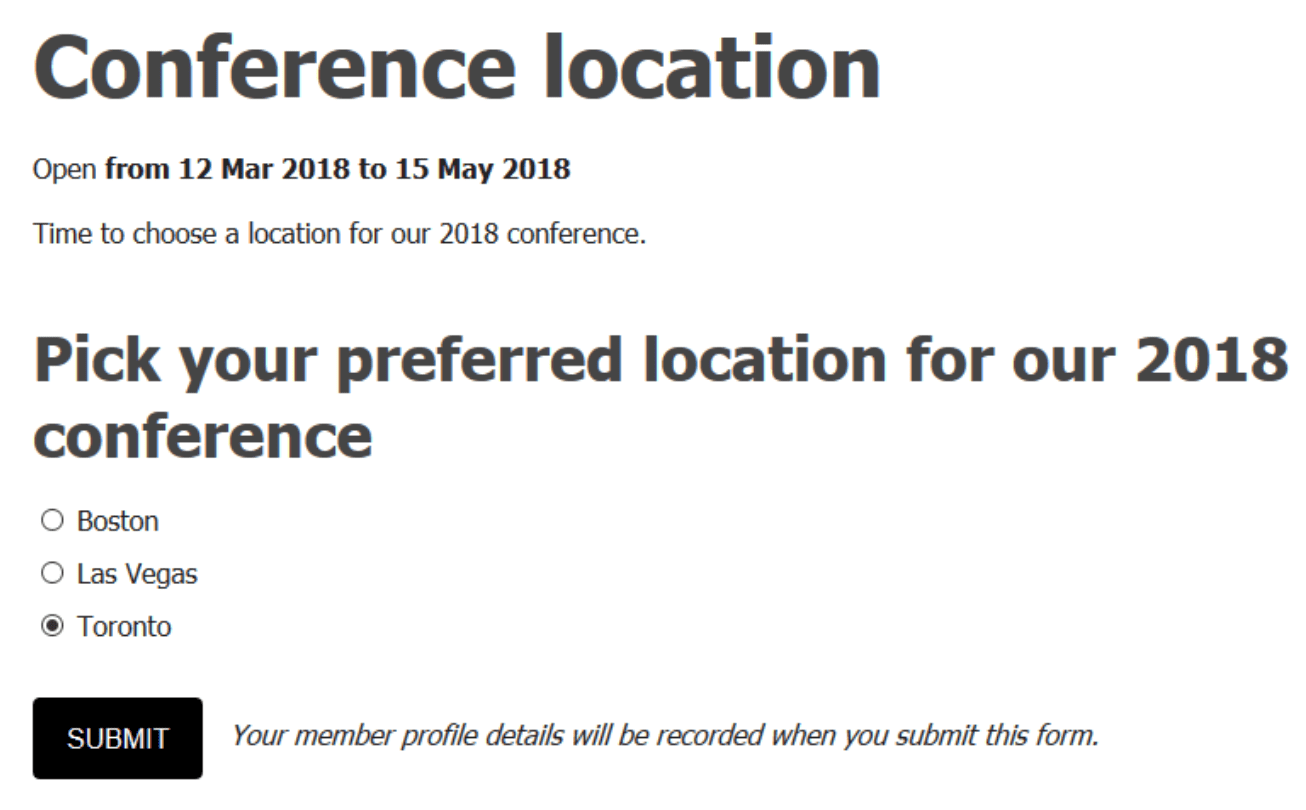Click the "Boston" option label text
The image size is (1306, 810).
pos(118,521)
